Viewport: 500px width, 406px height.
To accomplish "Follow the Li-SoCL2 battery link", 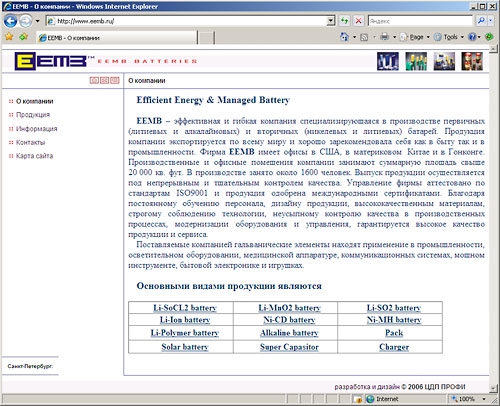I will pyautogui.click(x=185, y=308).
